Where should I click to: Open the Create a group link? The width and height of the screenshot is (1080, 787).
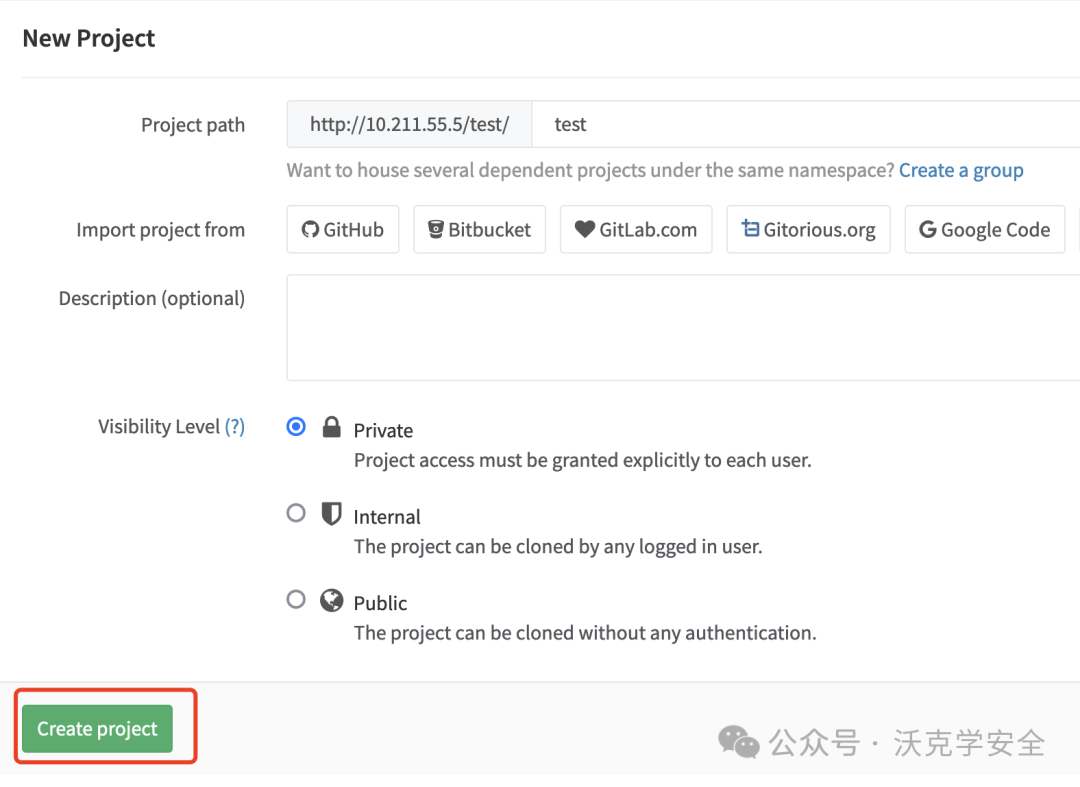coord(961,170)
